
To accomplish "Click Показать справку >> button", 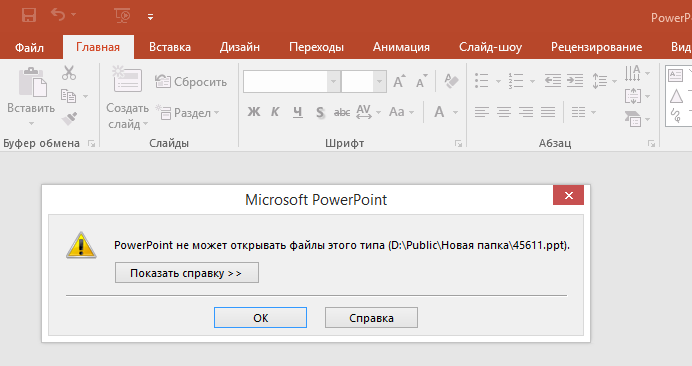I will tap(187, 273).
